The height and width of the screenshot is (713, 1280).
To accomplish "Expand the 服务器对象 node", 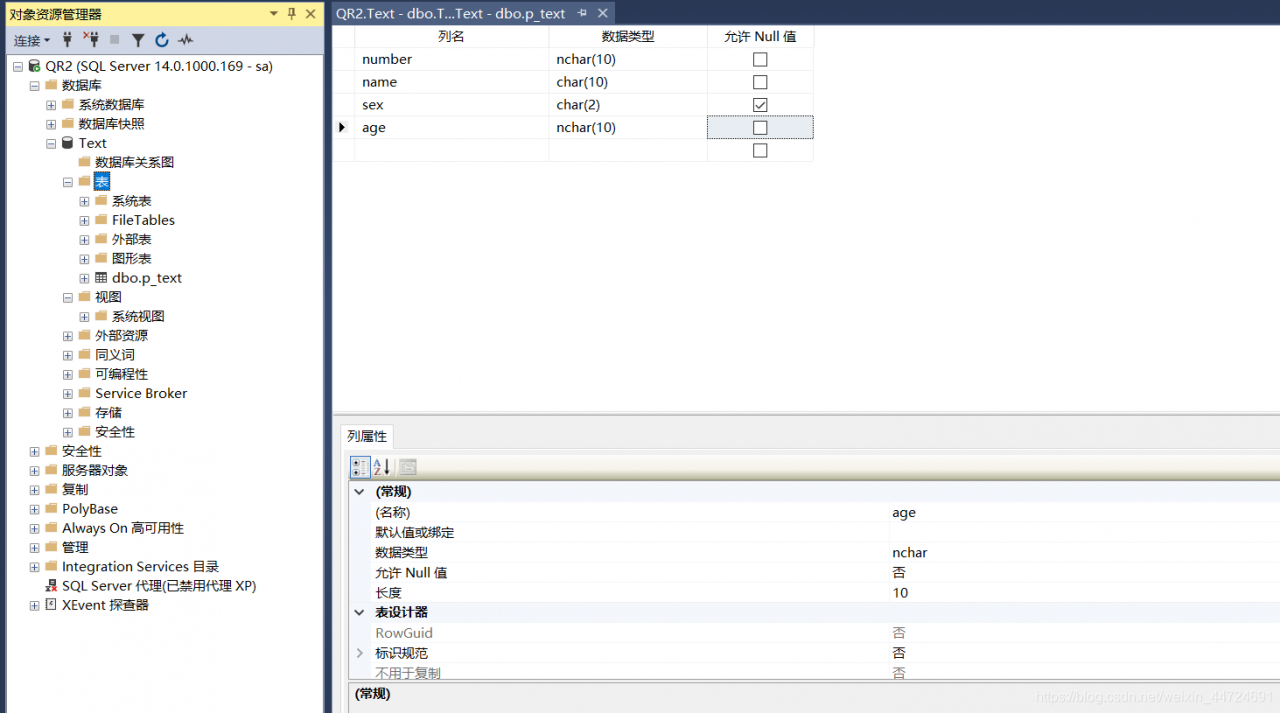I will point(35,470).
